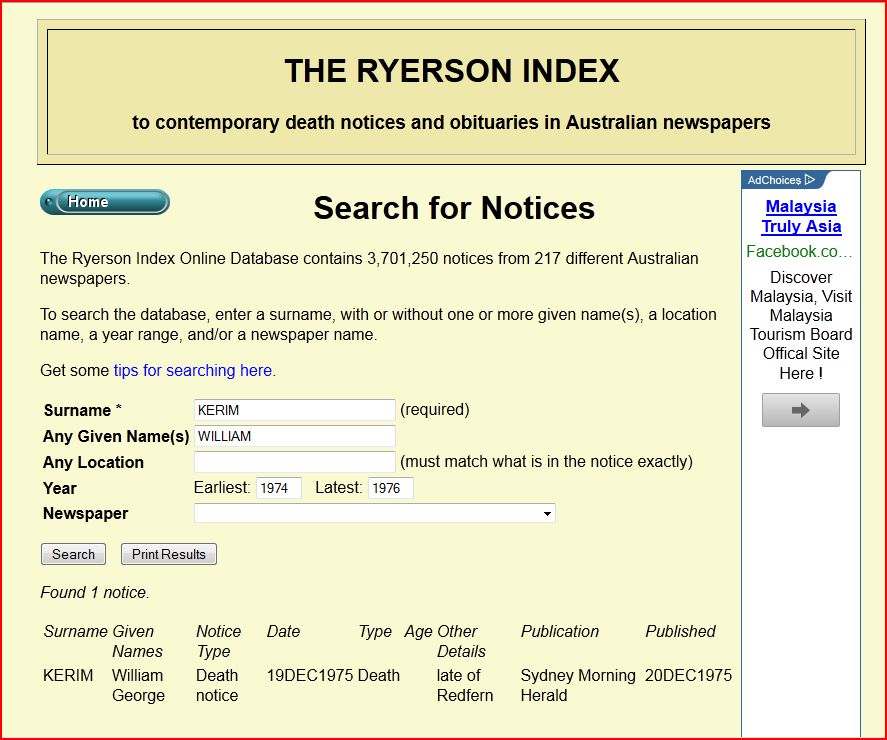Click the Age column header

tap(418, 632)
